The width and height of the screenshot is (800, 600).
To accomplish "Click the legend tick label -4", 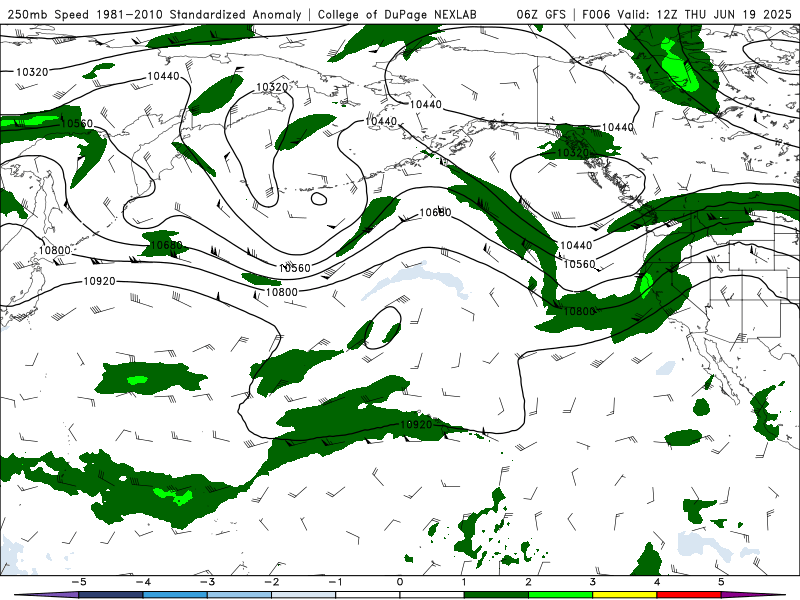I will pyautogui.click(x=143, y=582).
